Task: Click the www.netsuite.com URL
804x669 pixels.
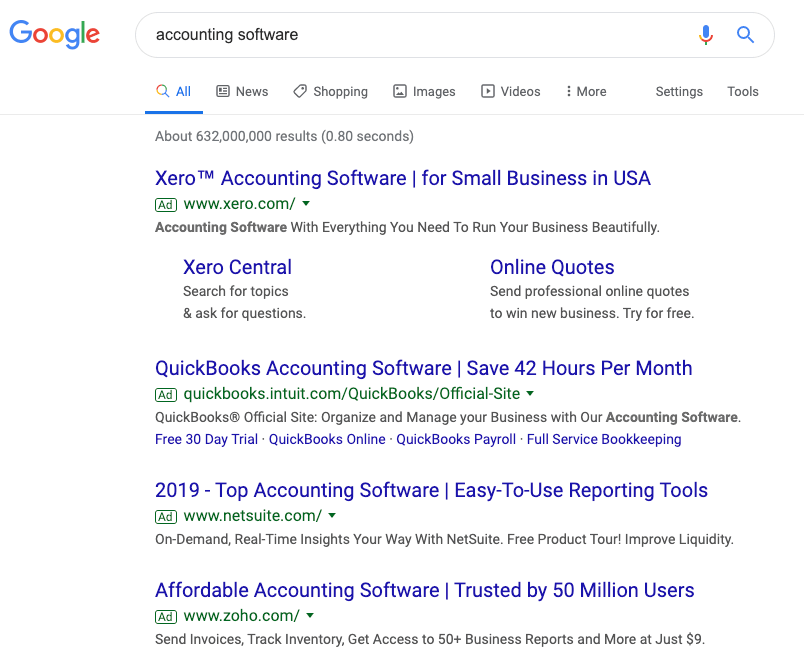Action: point(253,516)
